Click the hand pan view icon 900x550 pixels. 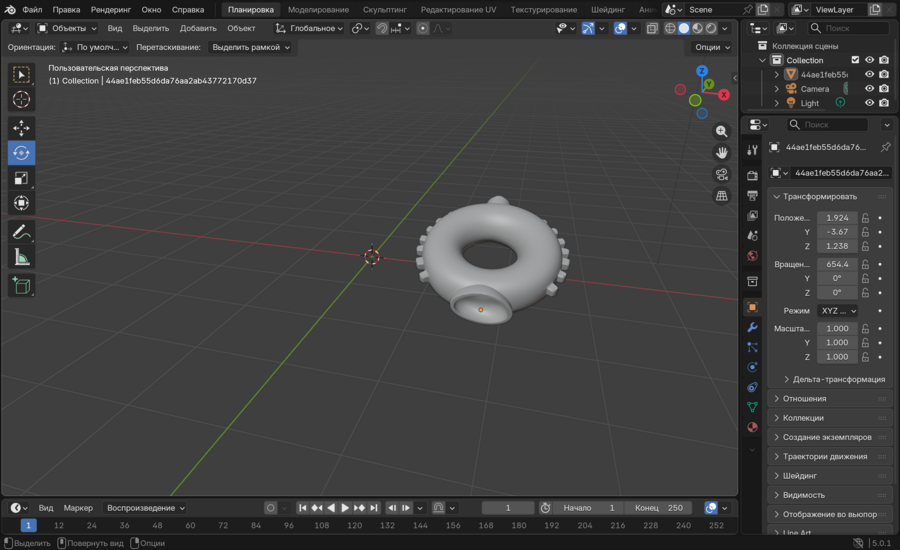click(x=721, y=152)
